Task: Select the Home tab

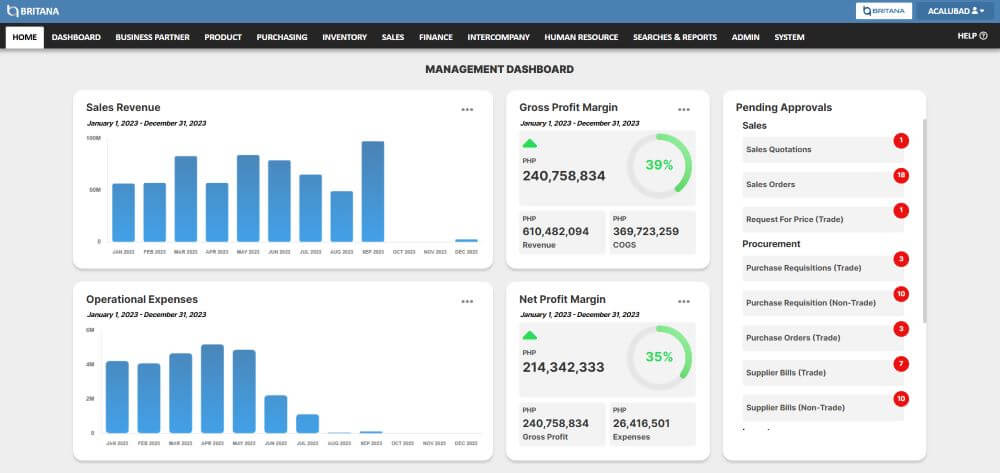Action: [25, 37]
